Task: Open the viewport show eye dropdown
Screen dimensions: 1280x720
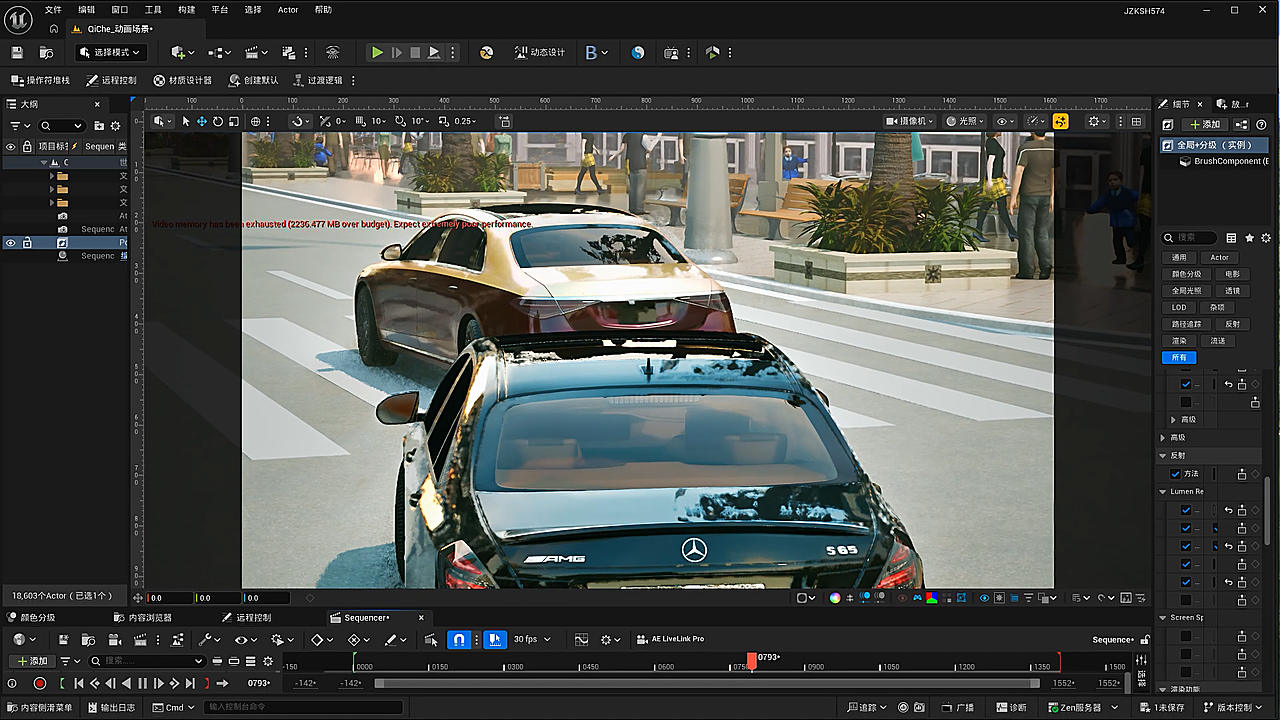Action: 1005,121
